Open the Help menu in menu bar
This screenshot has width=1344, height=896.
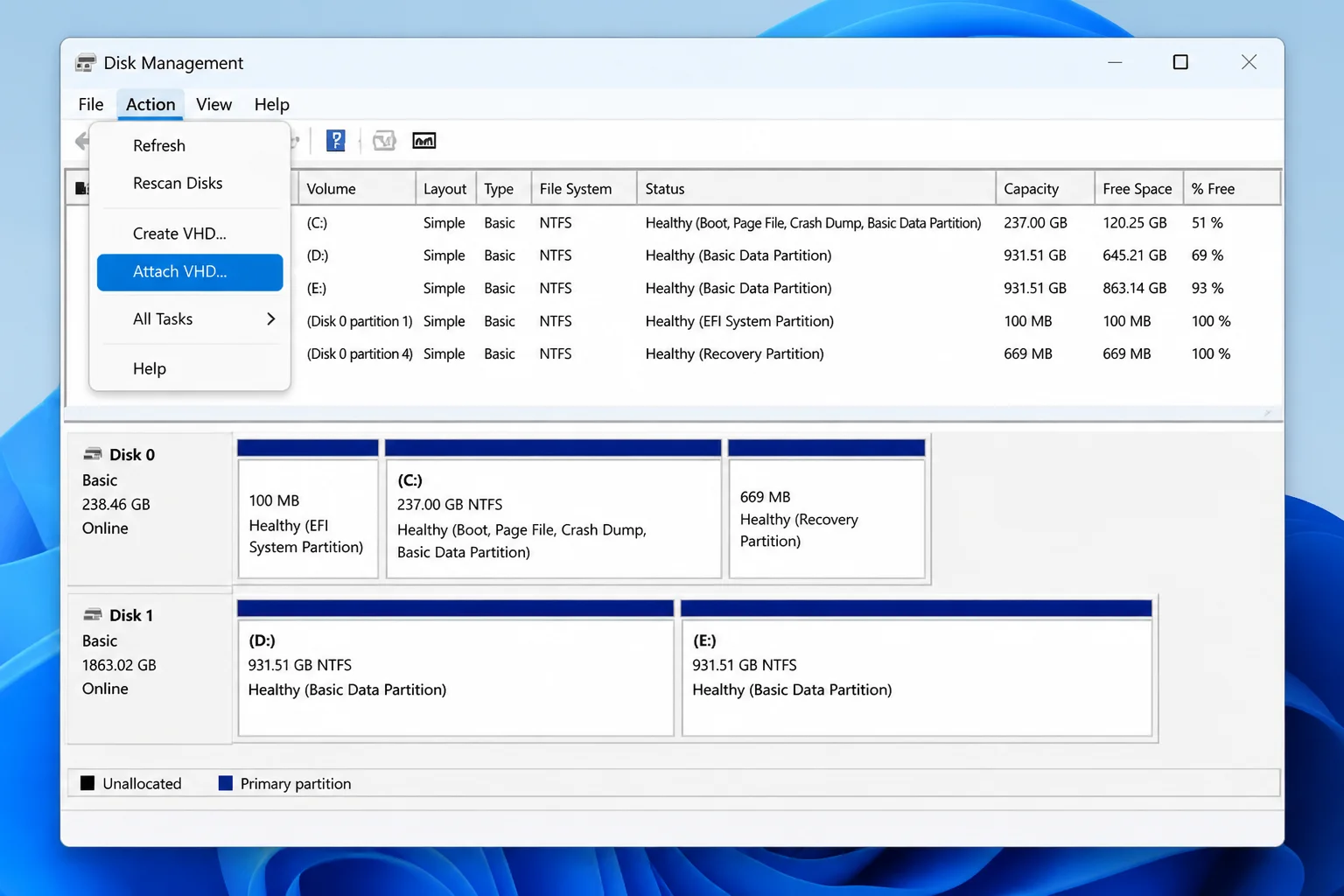tap(272, 104)
